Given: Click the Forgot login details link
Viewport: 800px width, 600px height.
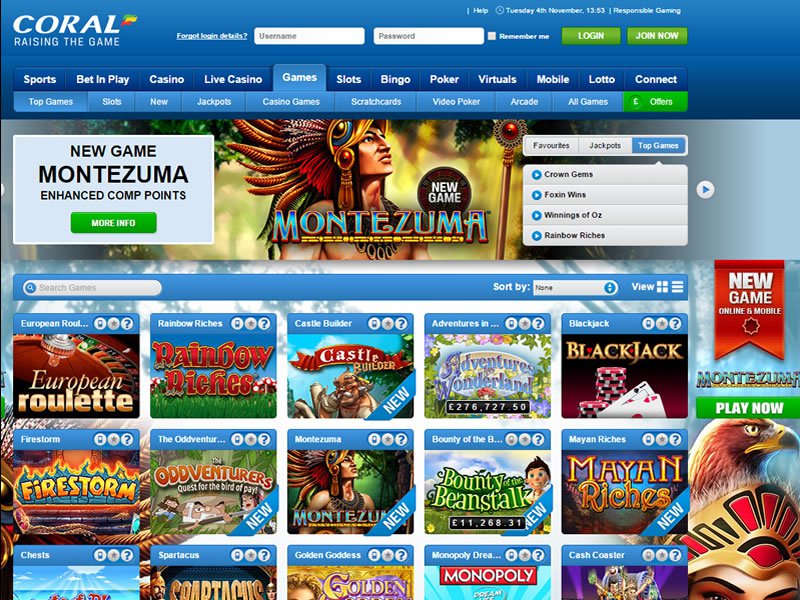Looking at the screenshot, I should 212,36.
